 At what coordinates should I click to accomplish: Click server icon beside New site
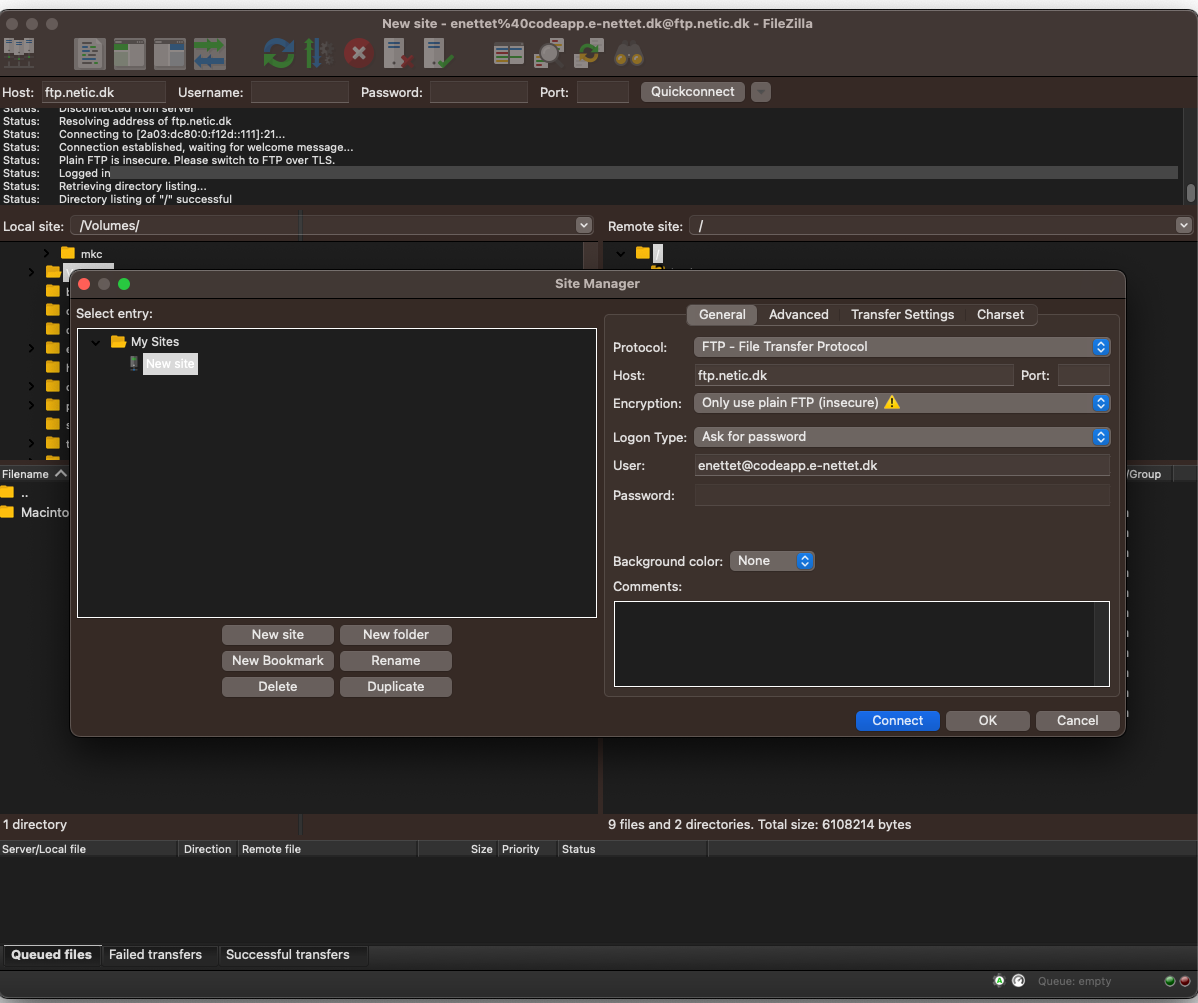pyautogui.click(x=134, y=364)
